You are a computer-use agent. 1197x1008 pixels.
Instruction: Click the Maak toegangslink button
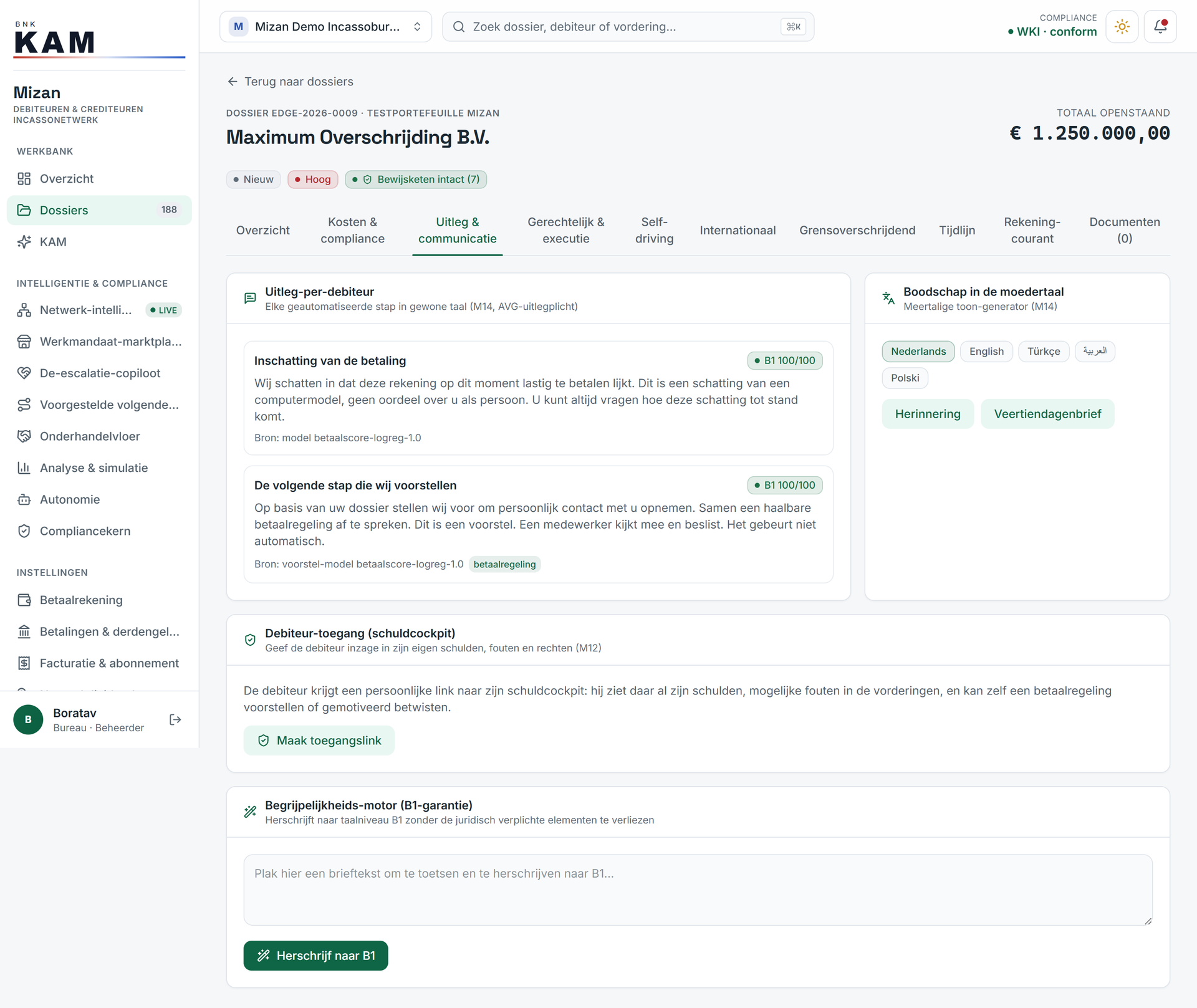319,741
